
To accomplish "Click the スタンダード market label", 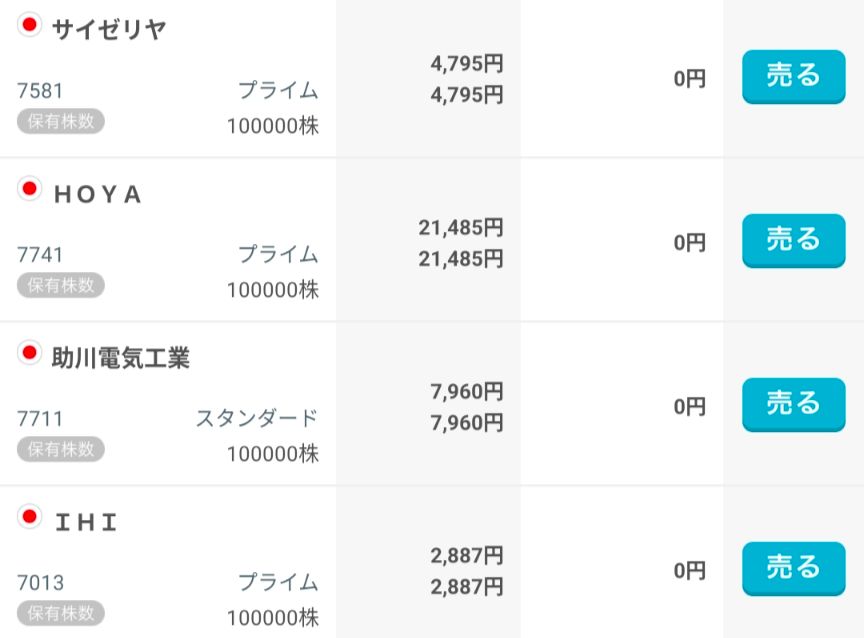I will [256, 418].
